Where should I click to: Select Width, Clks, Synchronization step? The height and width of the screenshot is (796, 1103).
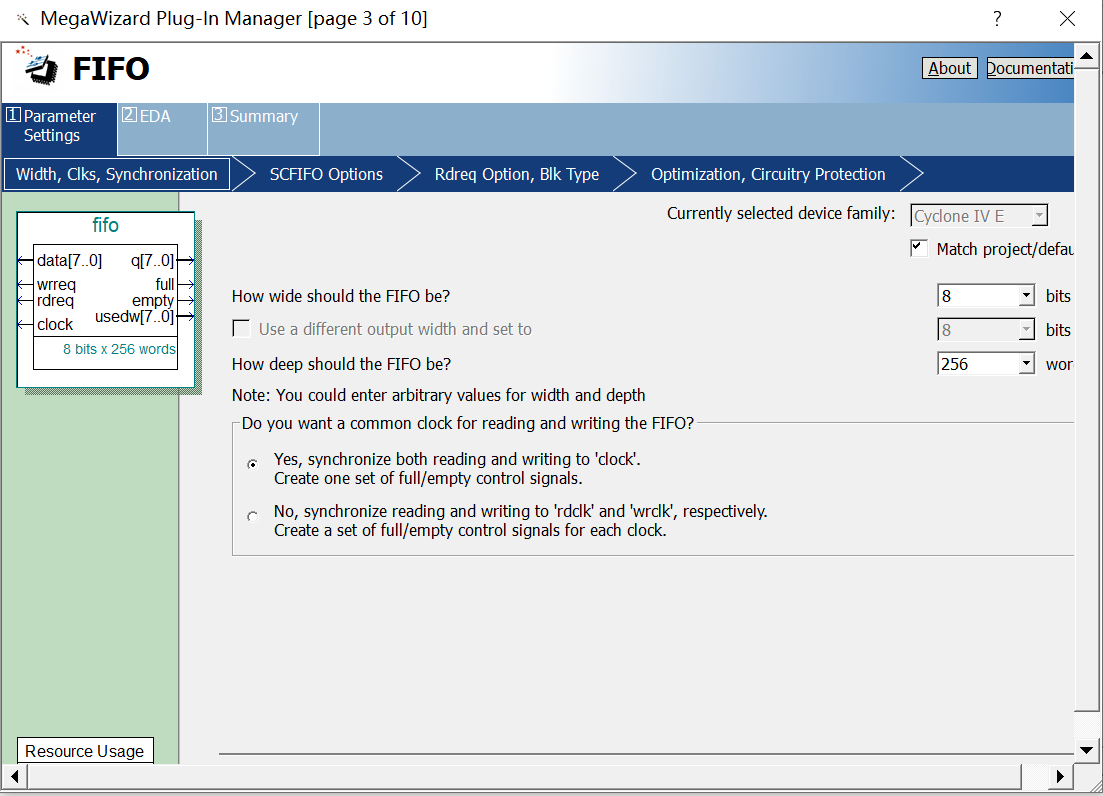coord(117,174)
